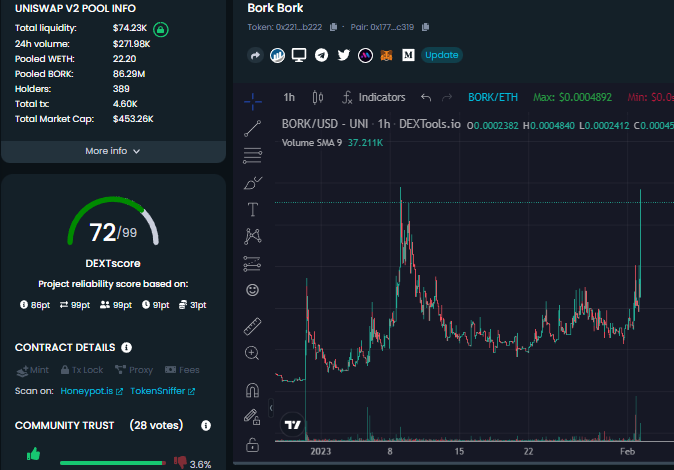
Task: Redo the chart action
Action: (x=447, y=98)
